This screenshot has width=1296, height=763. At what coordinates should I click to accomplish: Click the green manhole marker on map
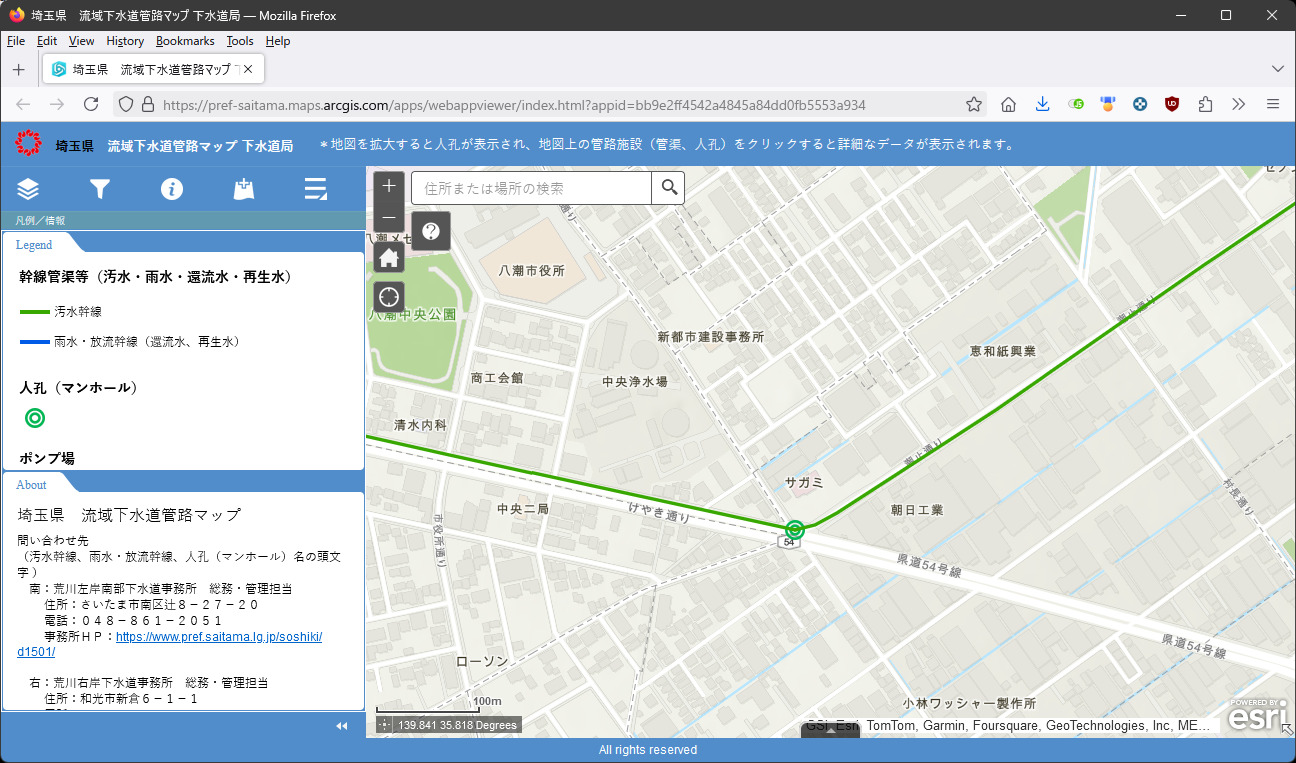pos(795,530)
